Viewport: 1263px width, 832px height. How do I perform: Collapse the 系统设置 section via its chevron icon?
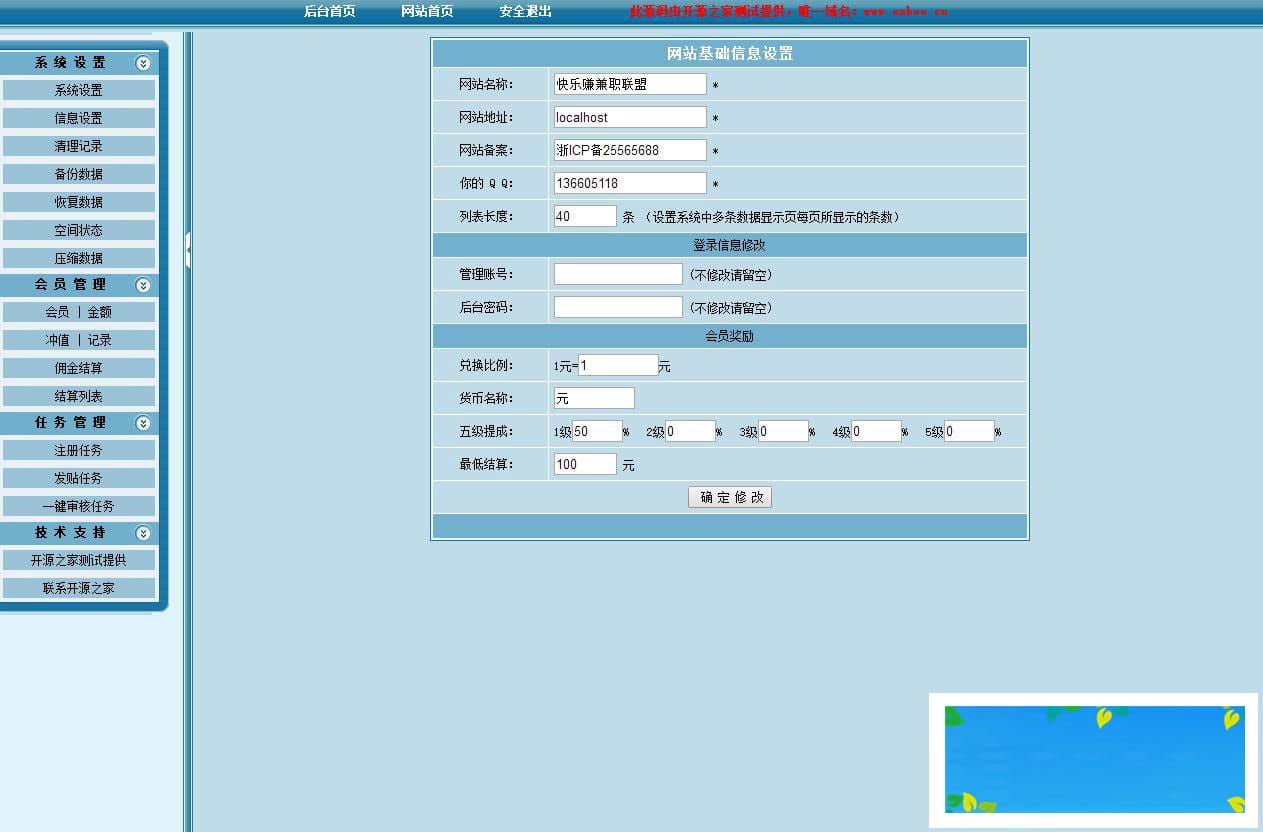click(x=143, y=61)
